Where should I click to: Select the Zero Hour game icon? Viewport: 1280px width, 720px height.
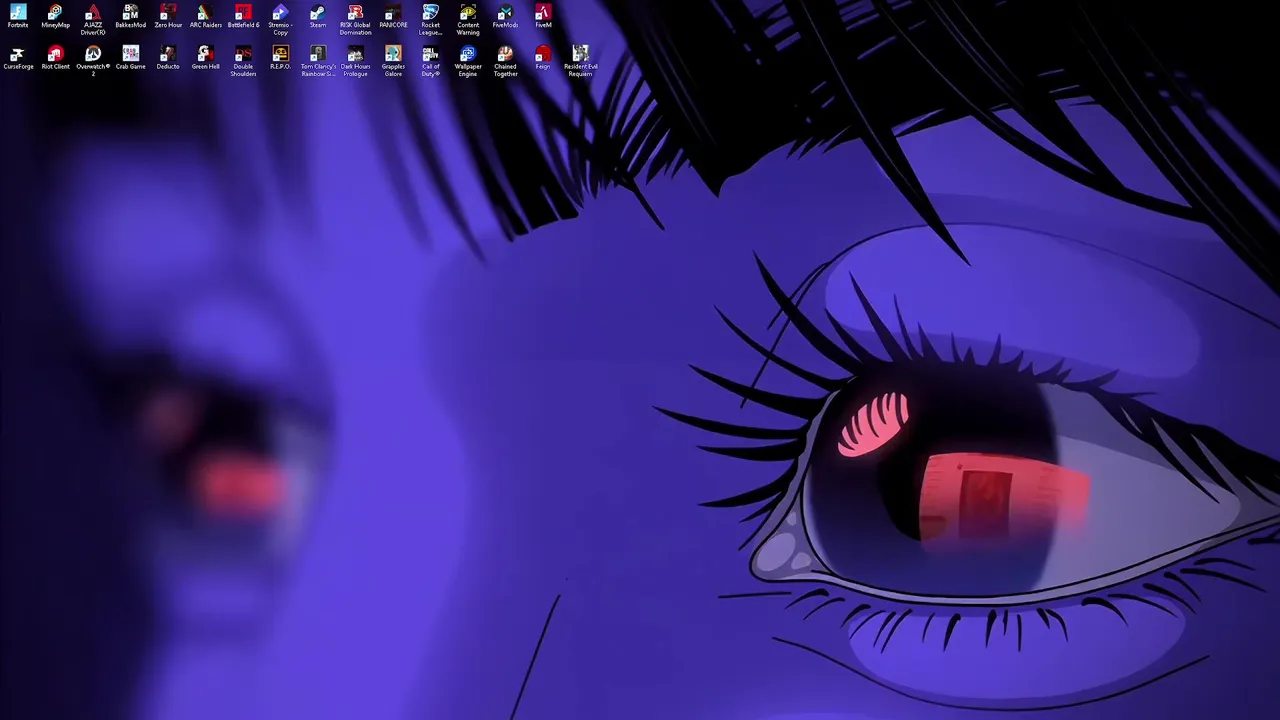pos(168,17)
